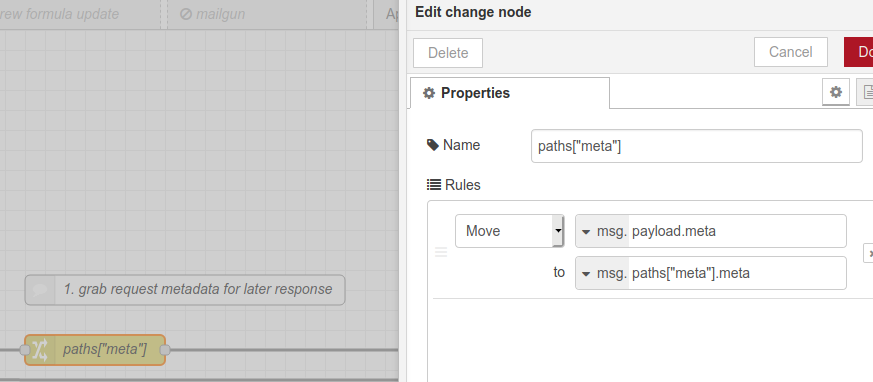
Task: Open the node description document icon
Action: [866, 92]
